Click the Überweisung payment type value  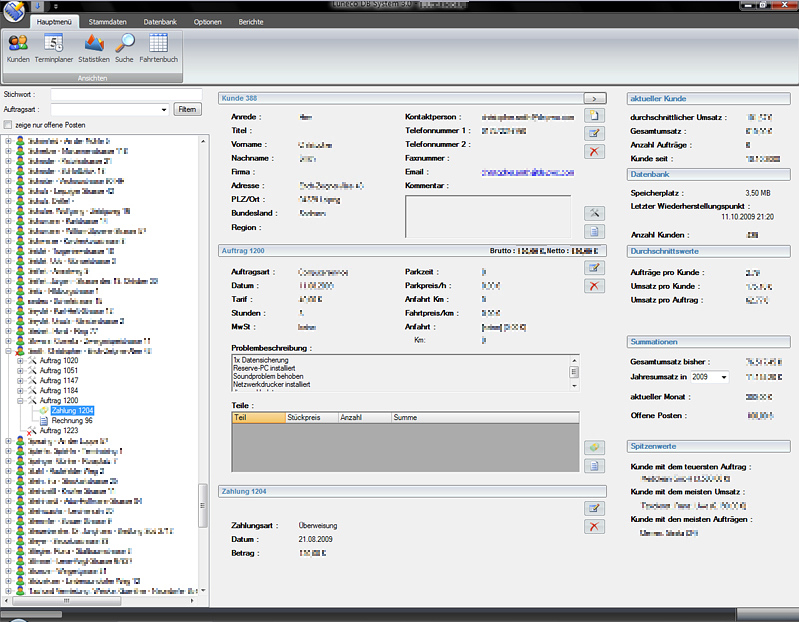tap(317, 526)
